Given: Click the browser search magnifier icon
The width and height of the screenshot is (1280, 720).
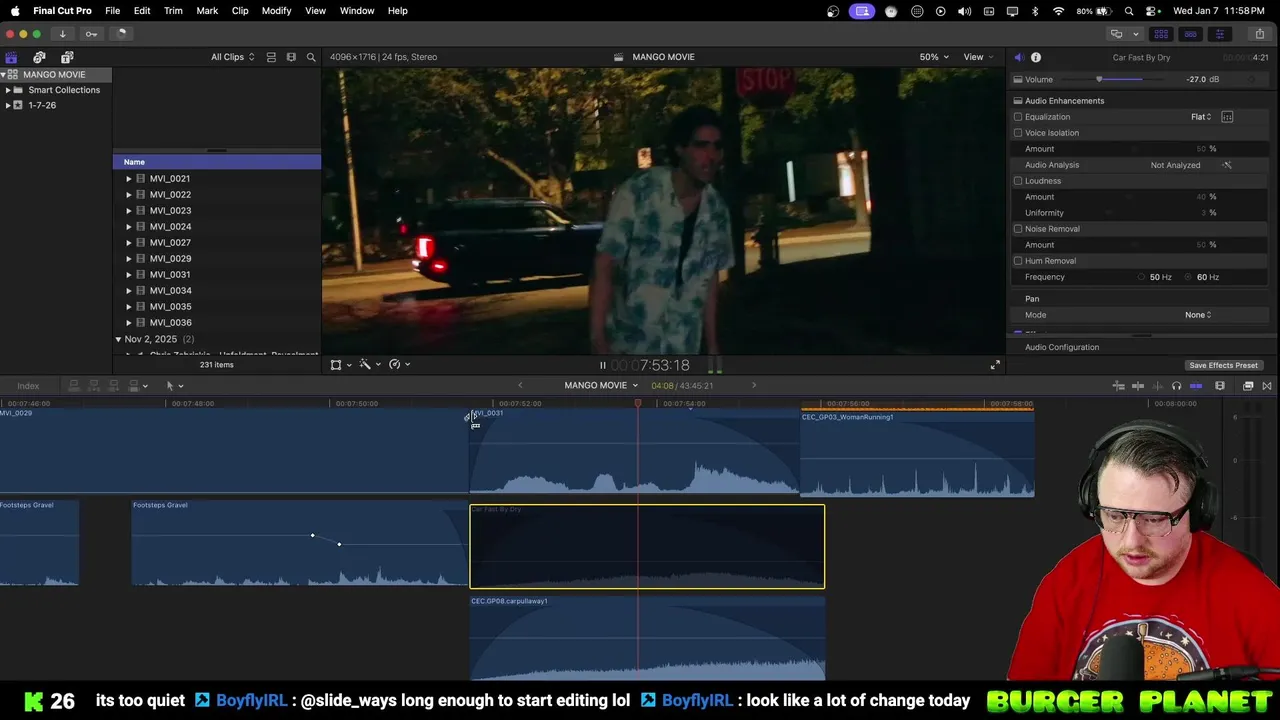Looking at the screenshot, I should tap(311, 57).
